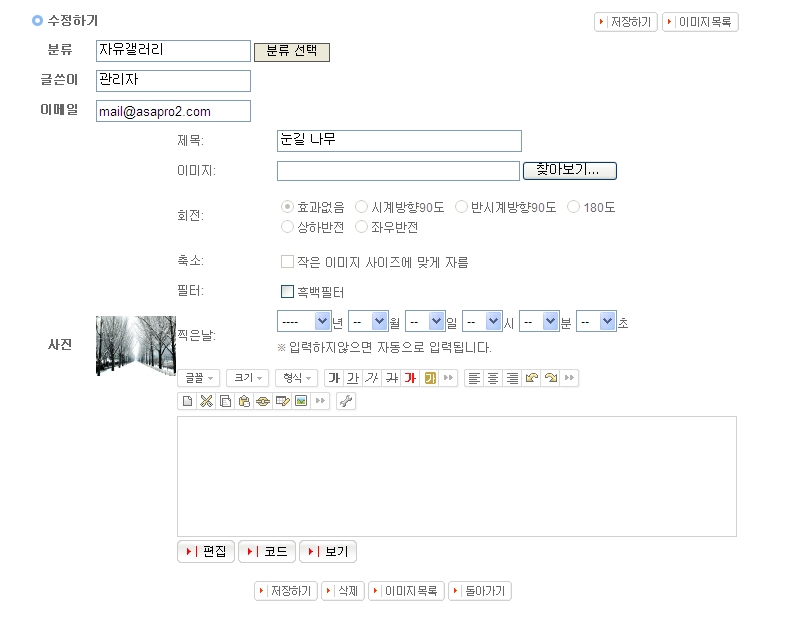Image resolution: width=793 pixels, height=618 pixels.
Task: Open the 글꼴 font dropdown
Action: [198, 378]
